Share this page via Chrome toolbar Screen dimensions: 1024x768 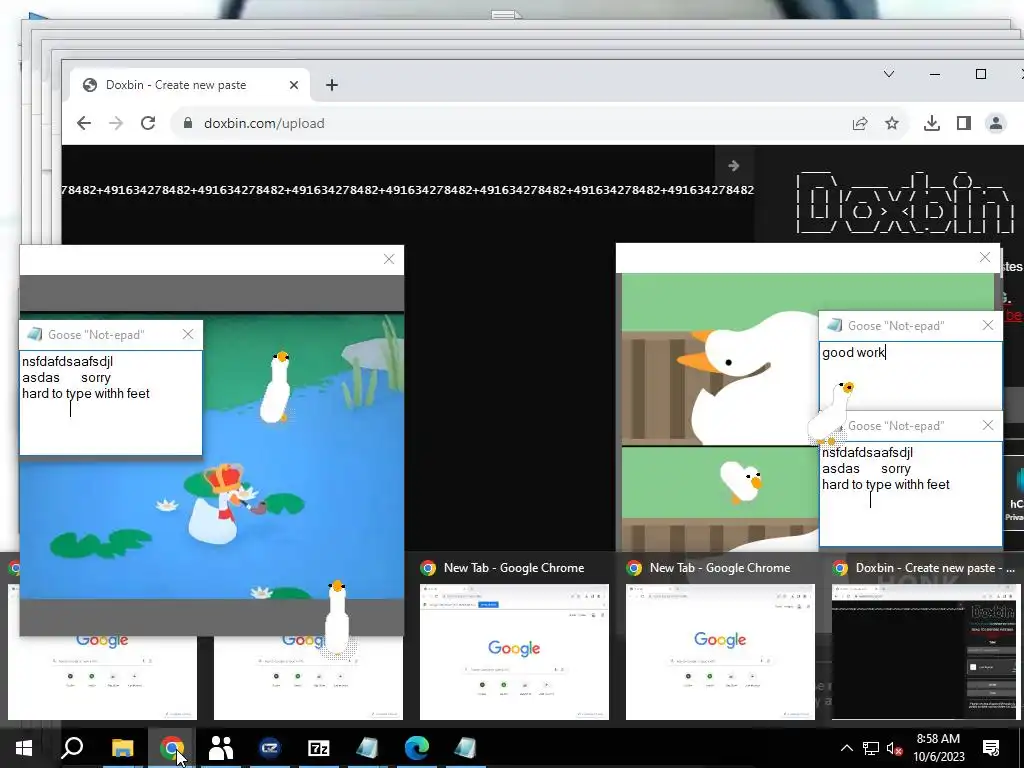click(x=860, y=123)
